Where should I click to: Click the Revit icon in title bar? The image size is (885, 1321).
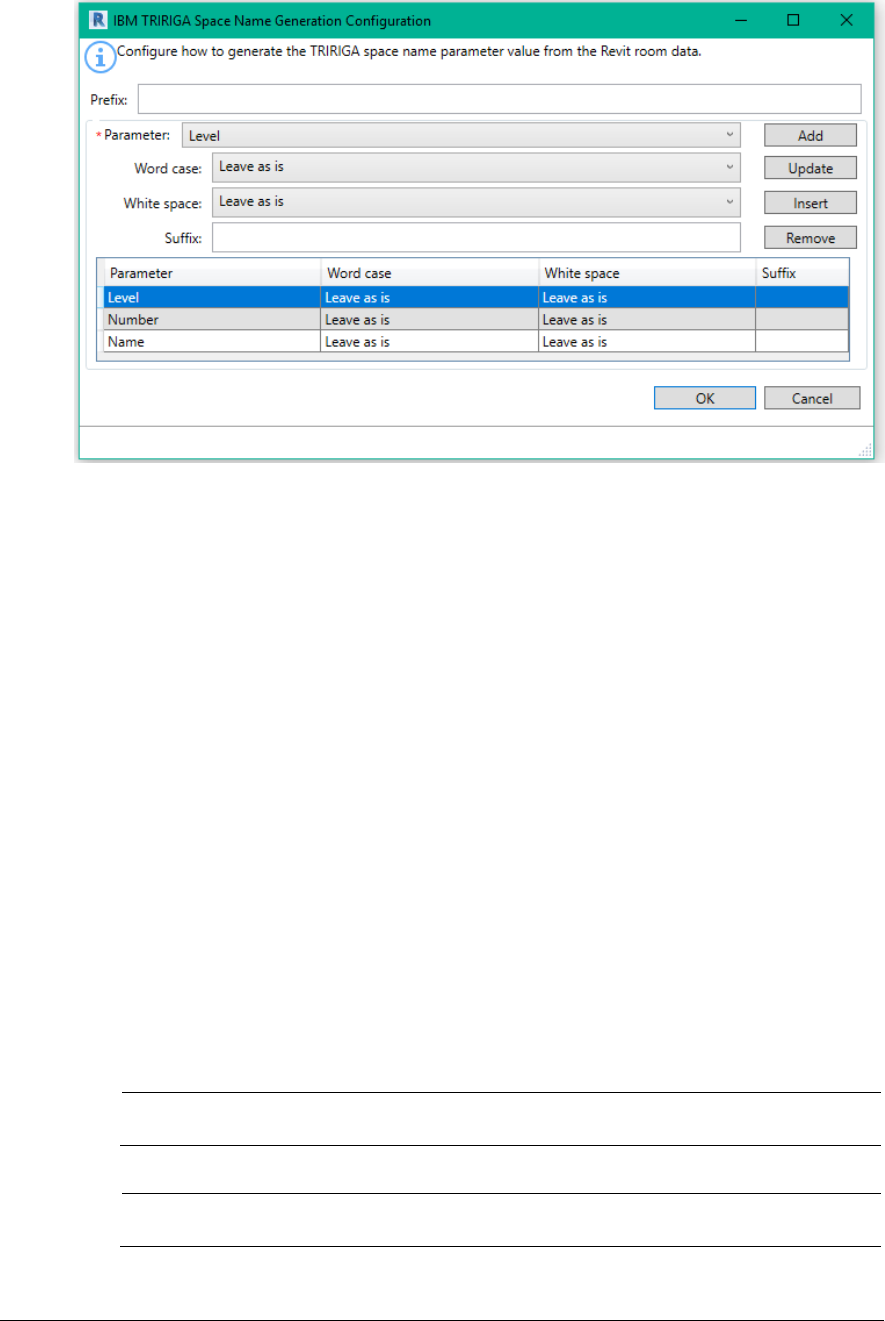98,20
